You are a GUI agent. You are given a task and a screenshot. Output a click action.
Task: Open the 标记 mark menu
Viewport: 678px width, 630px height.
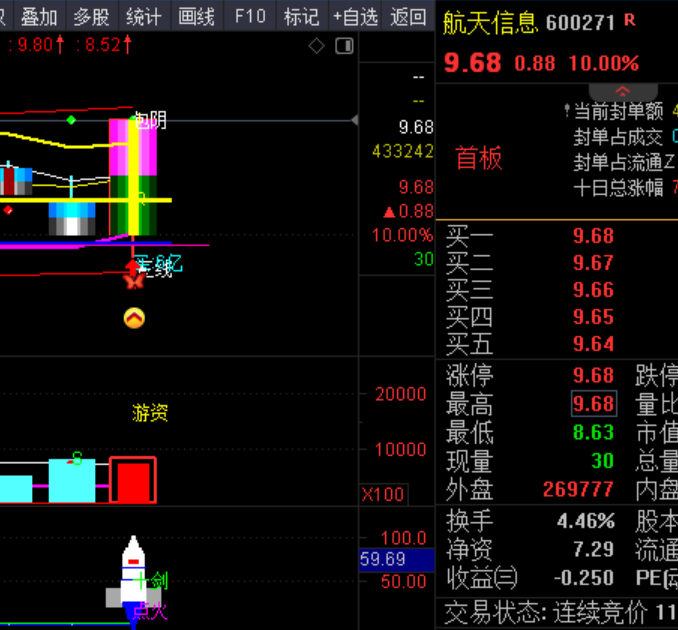302,17
